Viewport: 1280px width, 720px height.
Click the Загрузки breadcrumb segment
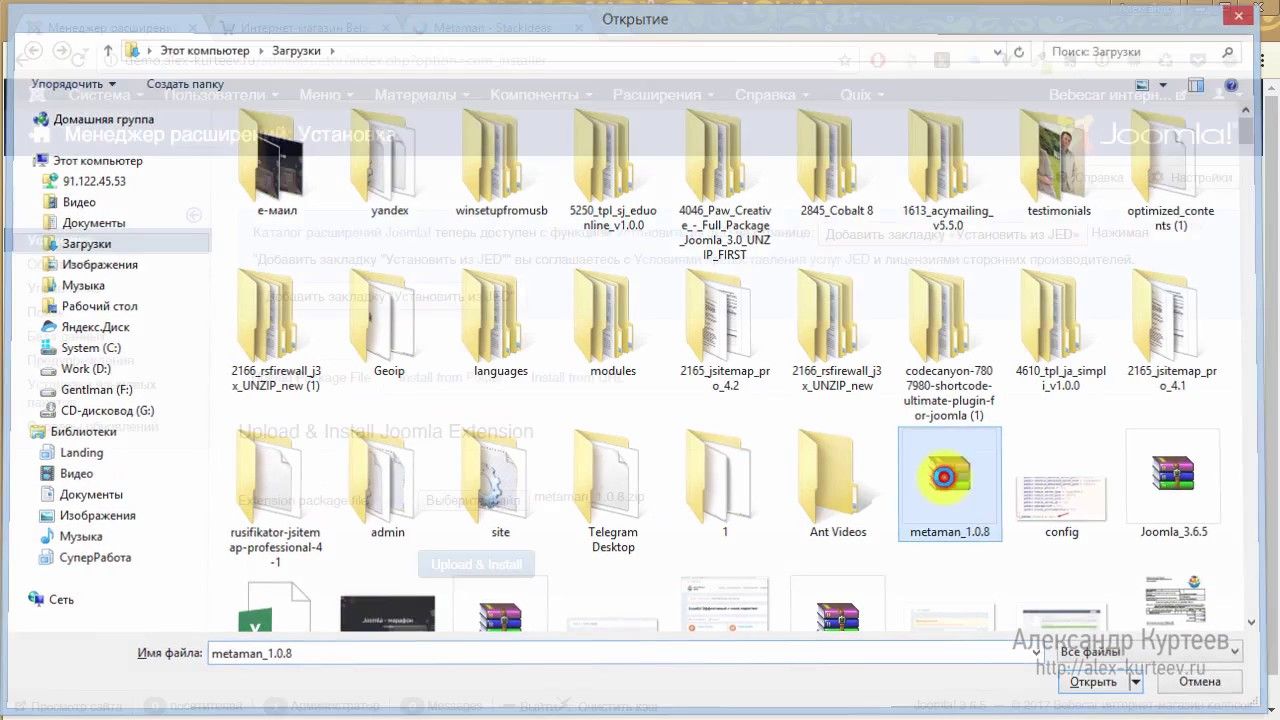click(298, 51)
